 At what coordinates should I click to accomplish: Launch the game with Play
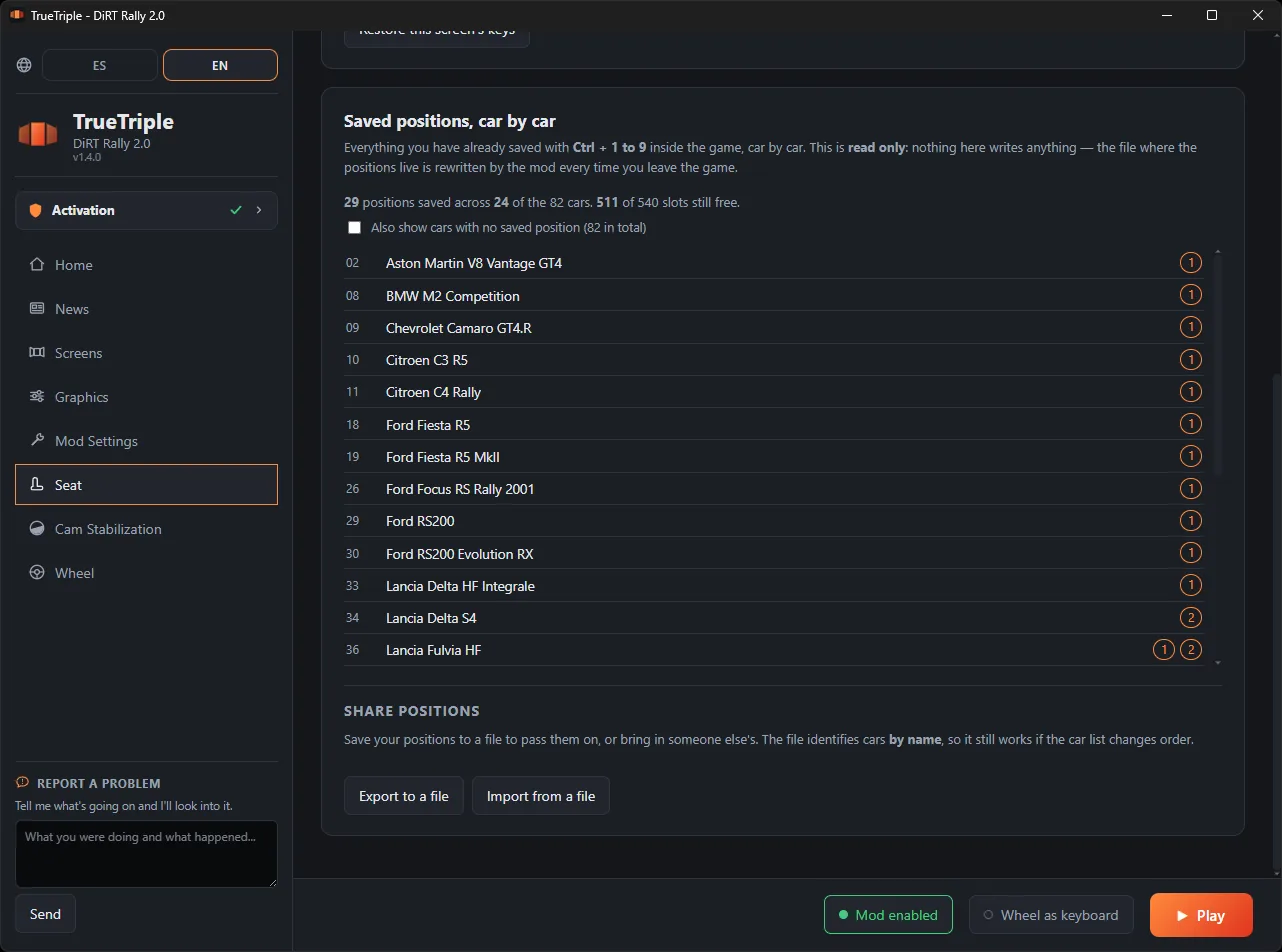[1201, 915]
